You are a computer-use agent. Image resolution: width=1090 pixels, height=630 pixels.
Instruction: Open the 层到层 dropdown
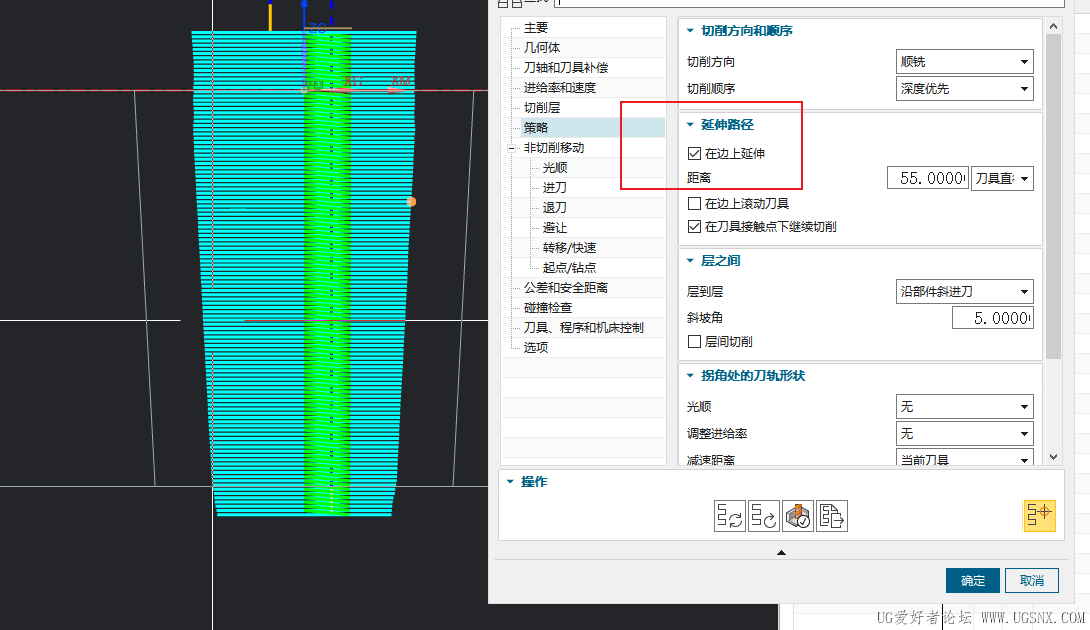click(964, 291)
